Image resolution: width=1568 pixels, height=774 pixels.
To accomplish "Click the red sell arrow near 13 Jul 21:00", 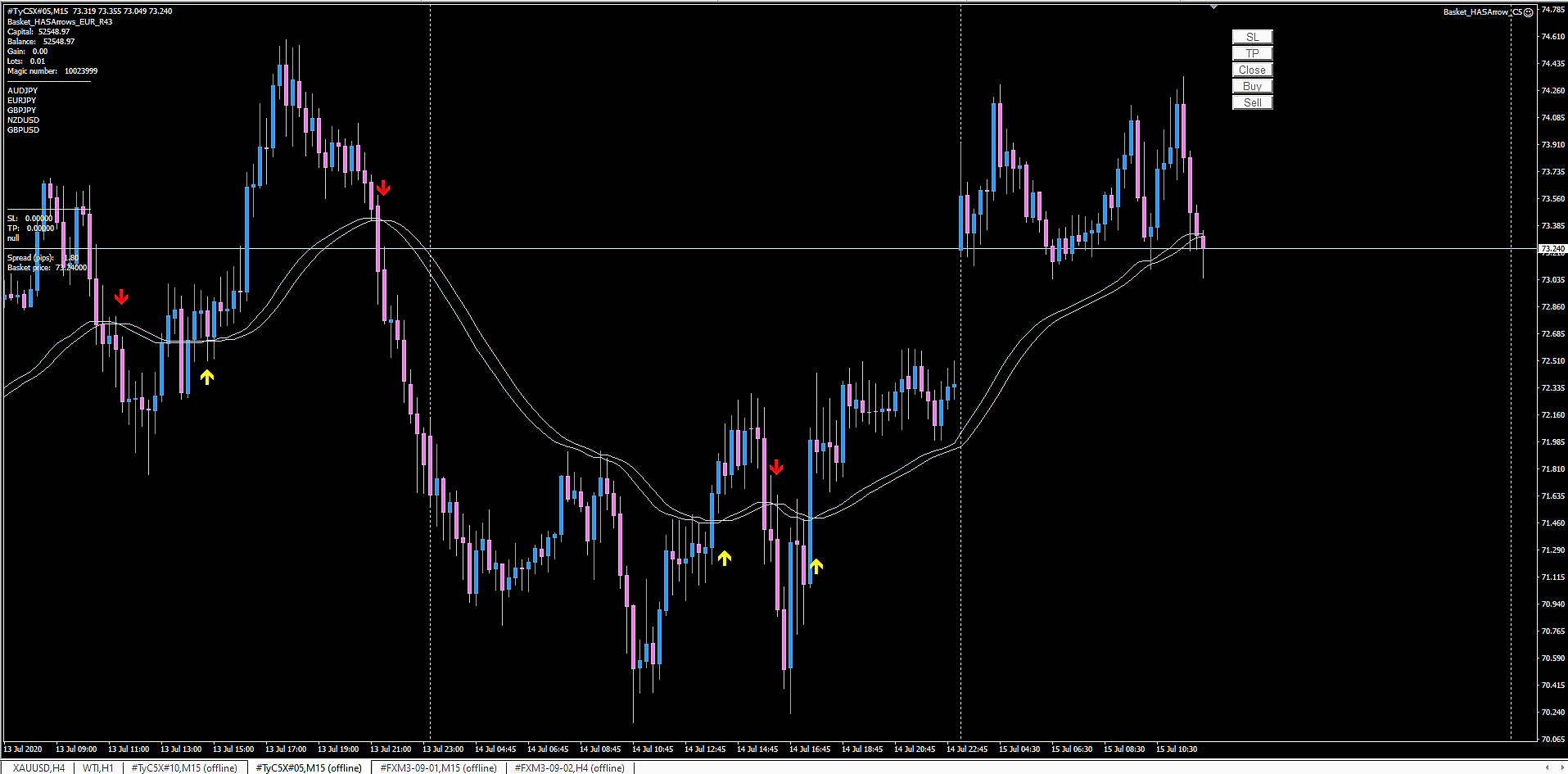I will pos(383,188).
